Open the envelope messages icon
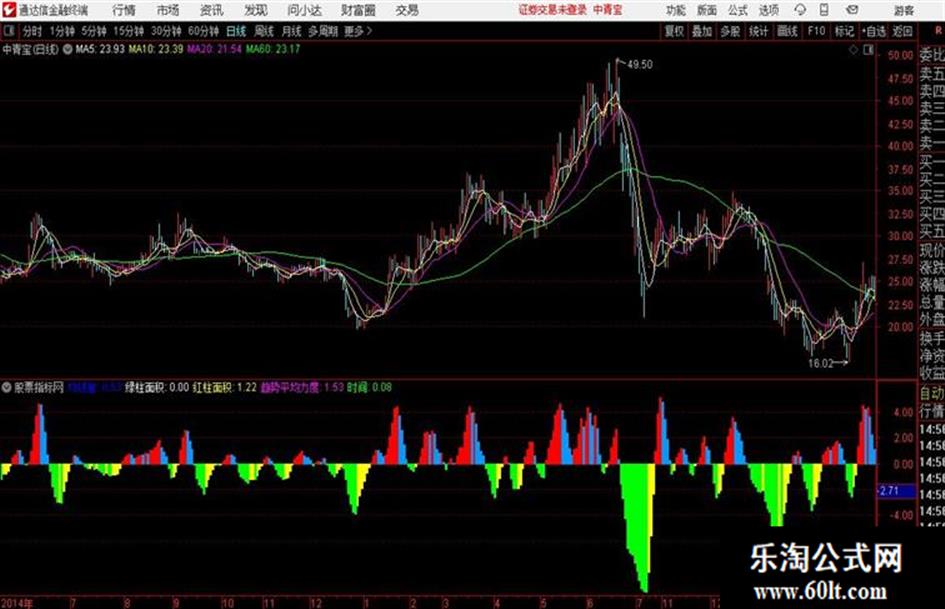 pos(852,10)
